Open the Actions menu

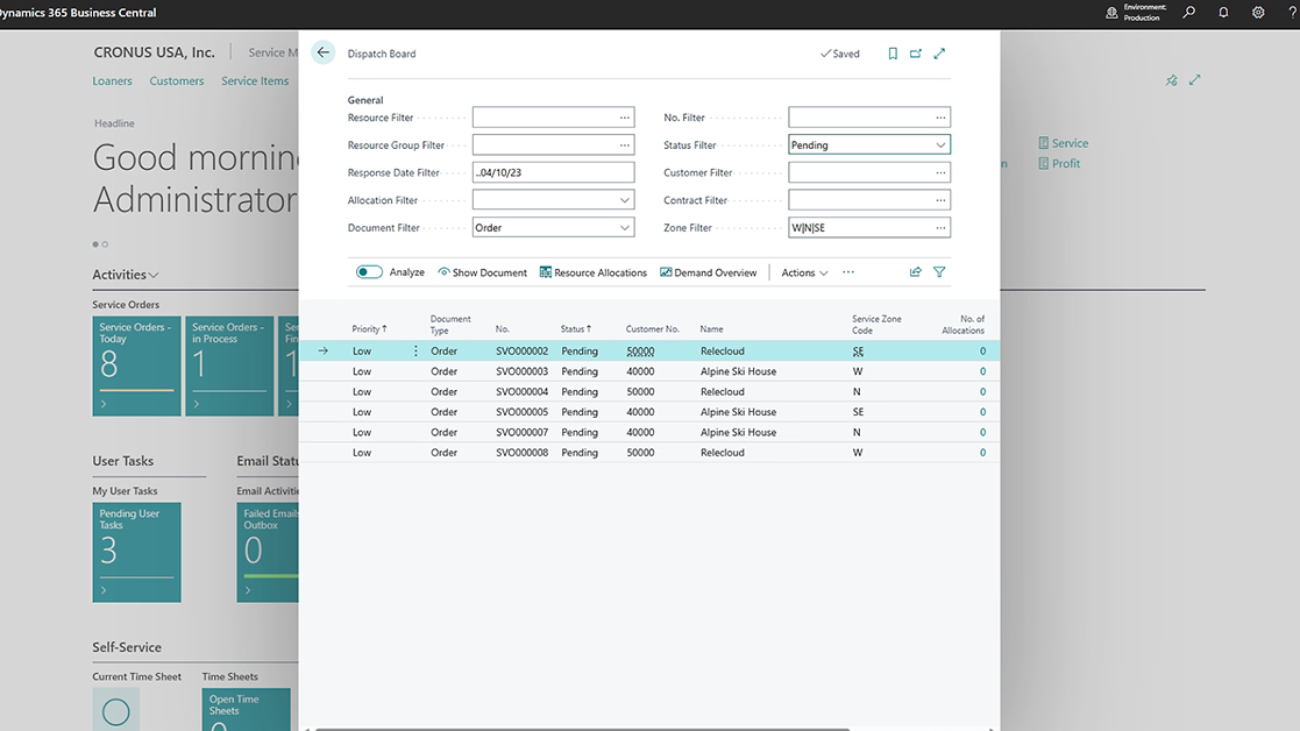[804, 273]
